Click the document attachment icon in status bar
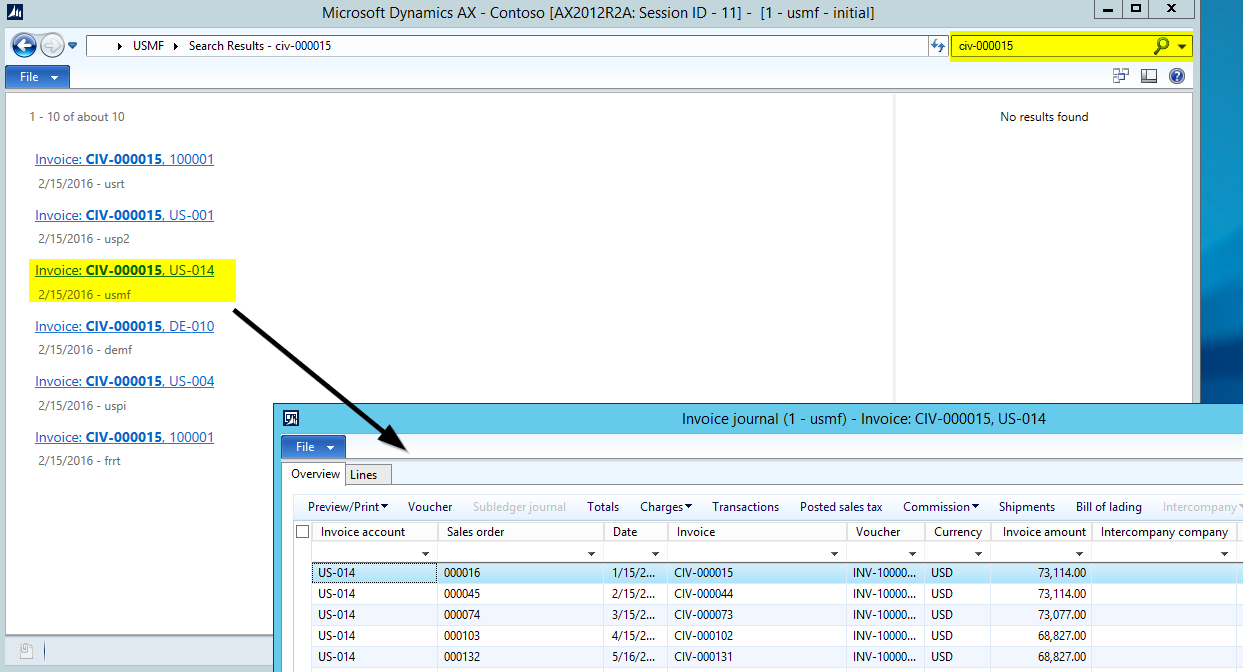 pos(27,651)
